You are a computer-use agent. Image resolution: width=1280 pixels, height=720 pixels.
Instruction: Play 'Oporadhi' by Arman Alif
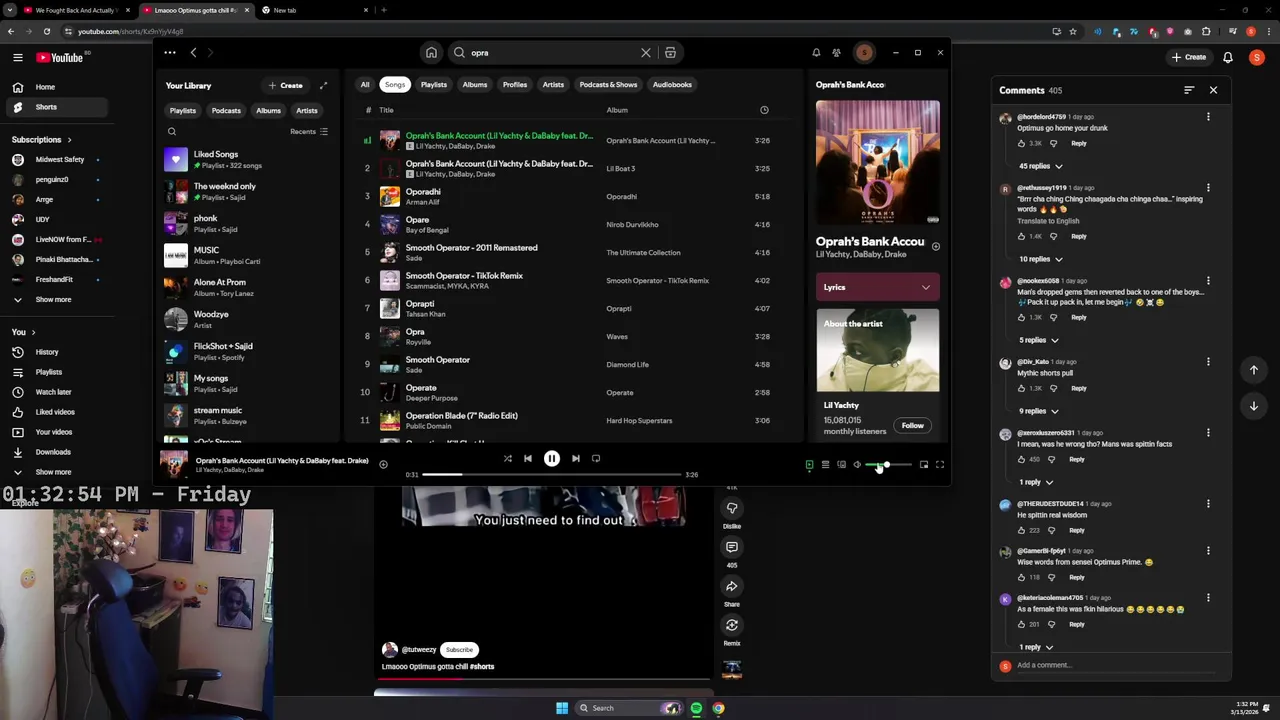tap(575, 197)
